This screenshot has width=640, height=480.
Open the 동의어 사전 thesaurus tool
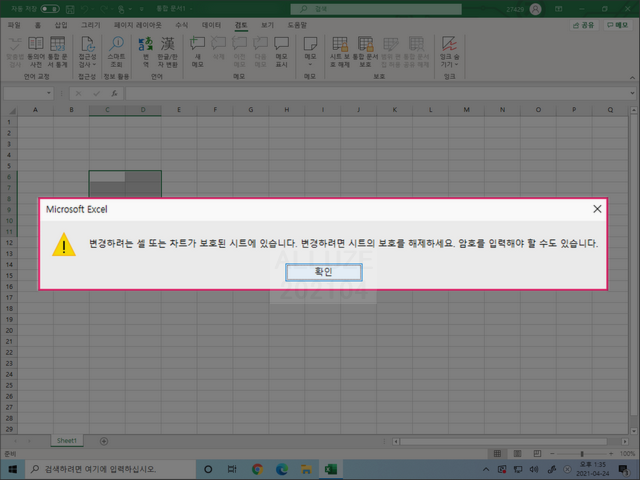[36, 51]
